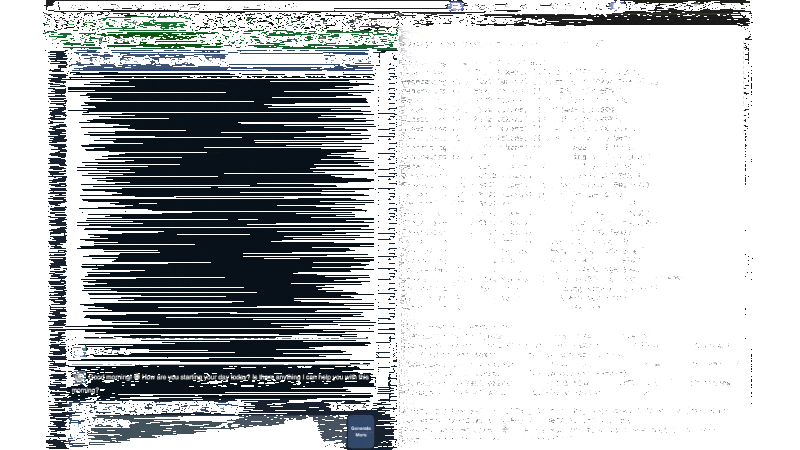Select the 'Good morning!' chat message text

pyautogui.click(x=220, y=384)
